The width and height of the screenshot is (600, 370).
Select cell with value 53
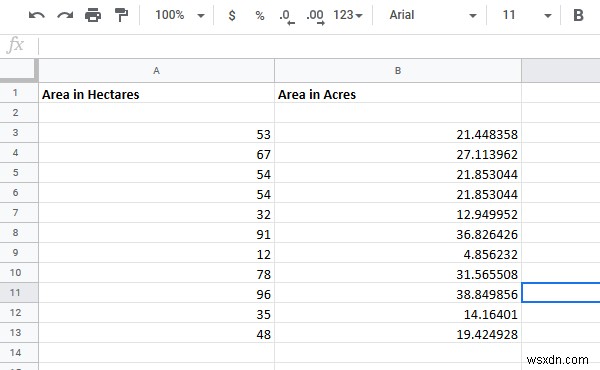(157, 133)
